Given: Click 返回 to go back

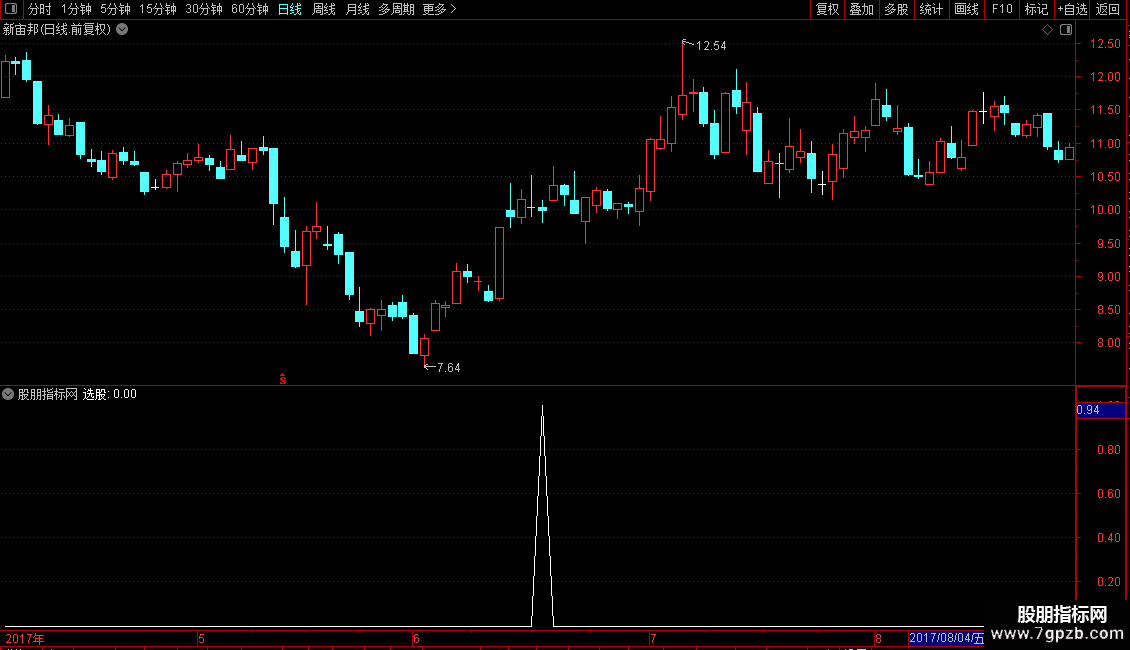Looking at the screenshot, I should pos(1108,9).
